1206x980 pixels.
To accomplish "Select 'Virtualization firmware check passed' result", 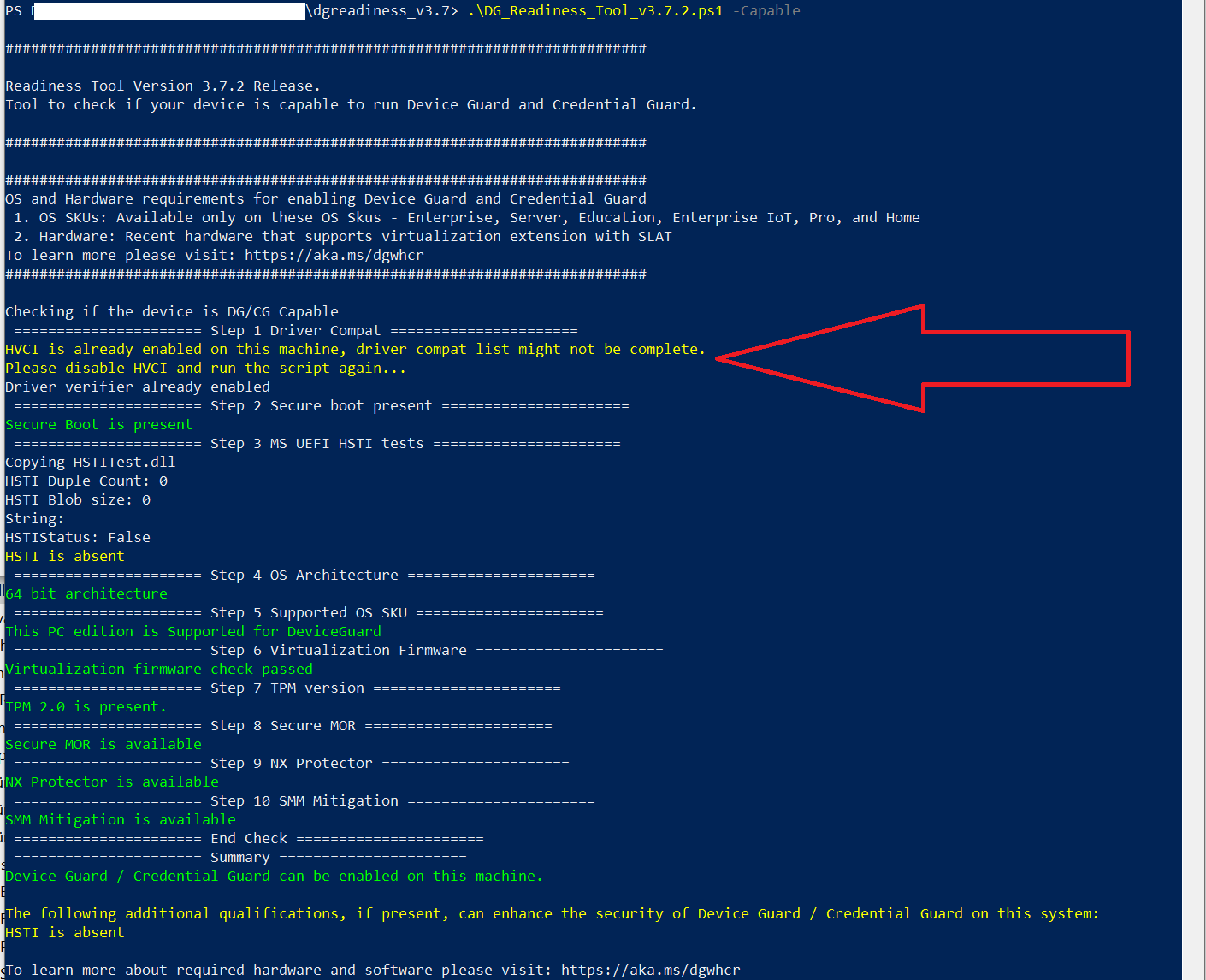I will click(159, 669).
